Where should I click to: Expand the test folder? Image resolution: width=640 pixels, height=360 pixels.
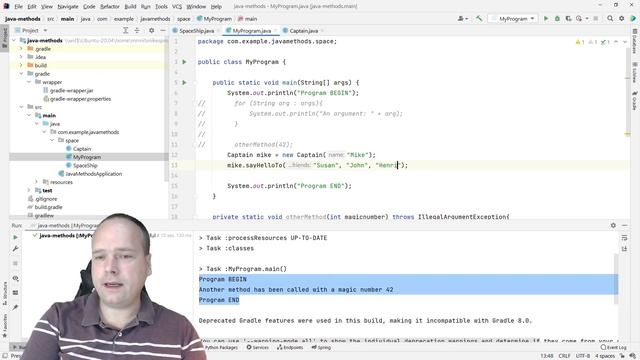[x=29, y=190]
